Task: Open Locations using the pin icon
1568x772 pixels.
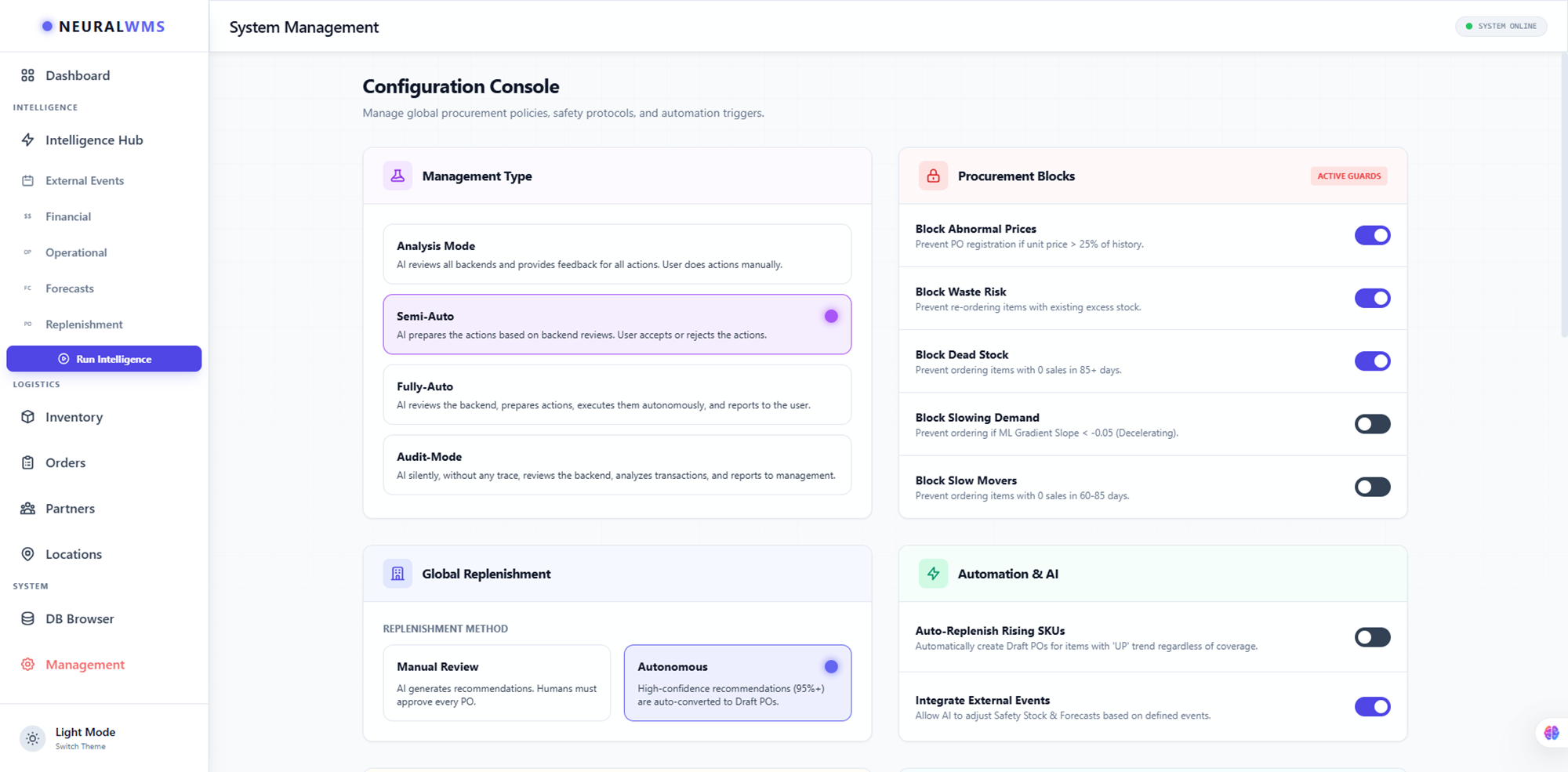Action: click(27, 553)
